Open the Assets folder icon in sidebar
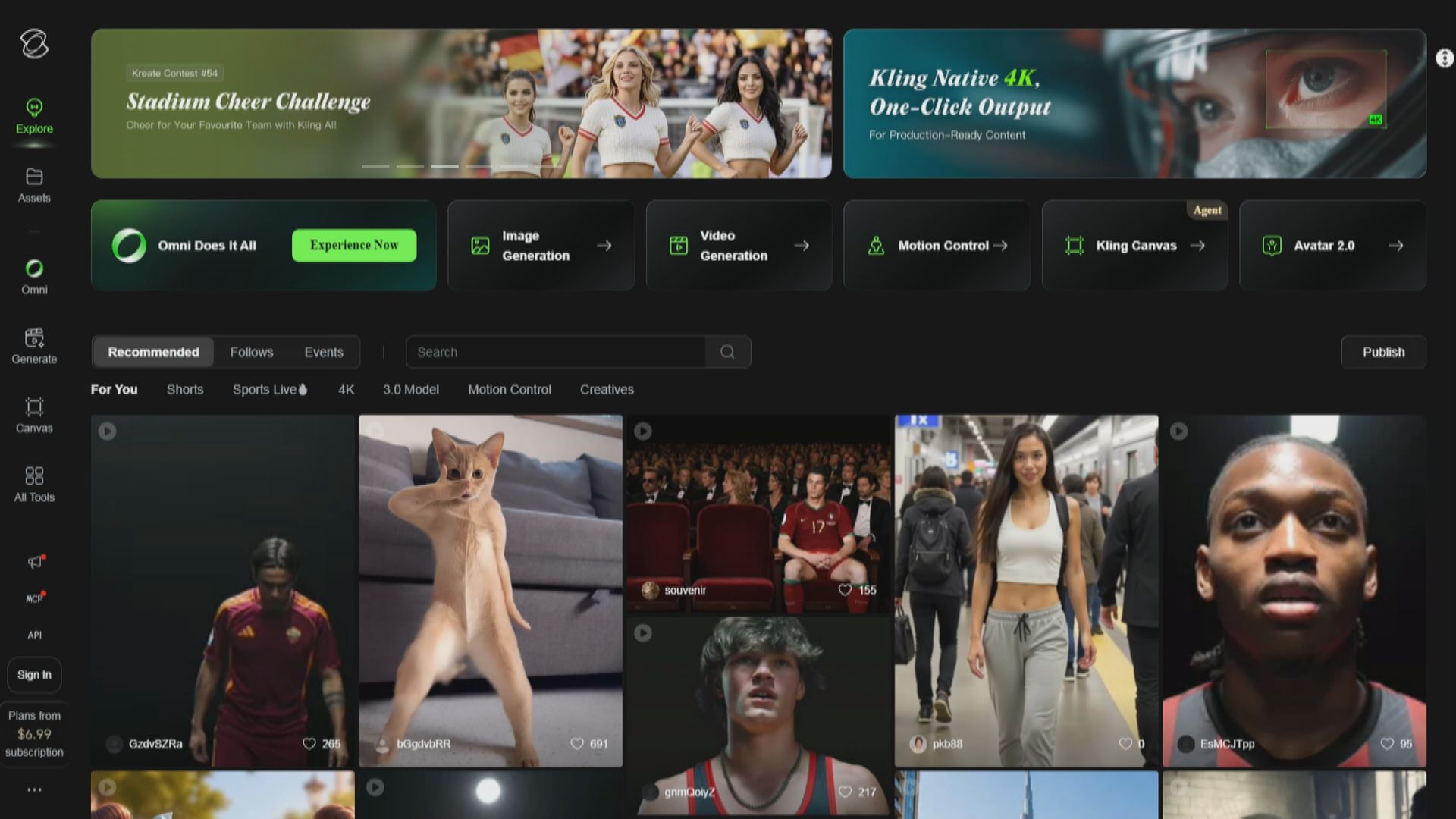 (x=34, y=177)
